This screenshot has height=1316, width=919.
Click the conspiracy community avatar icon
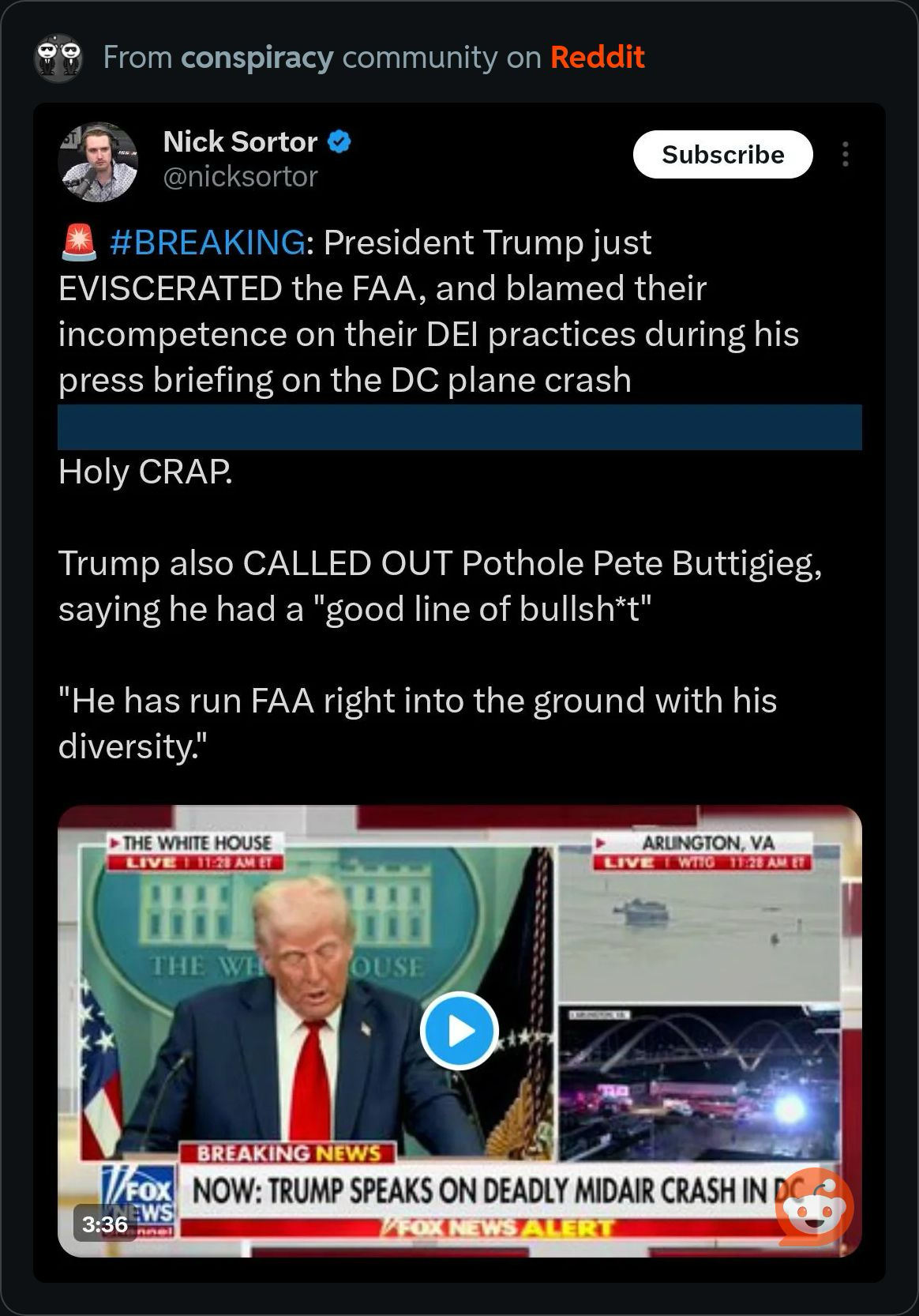coord(58,58)
